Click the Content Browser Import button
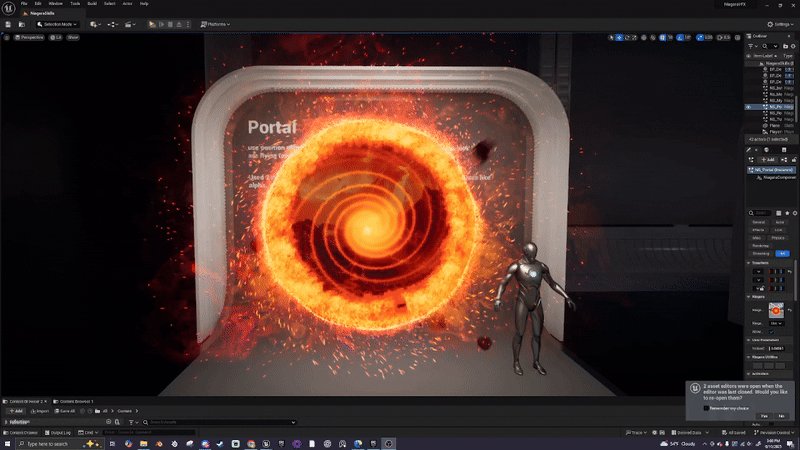800x450 pixels. pyautogui.click(x=39, y=411)
